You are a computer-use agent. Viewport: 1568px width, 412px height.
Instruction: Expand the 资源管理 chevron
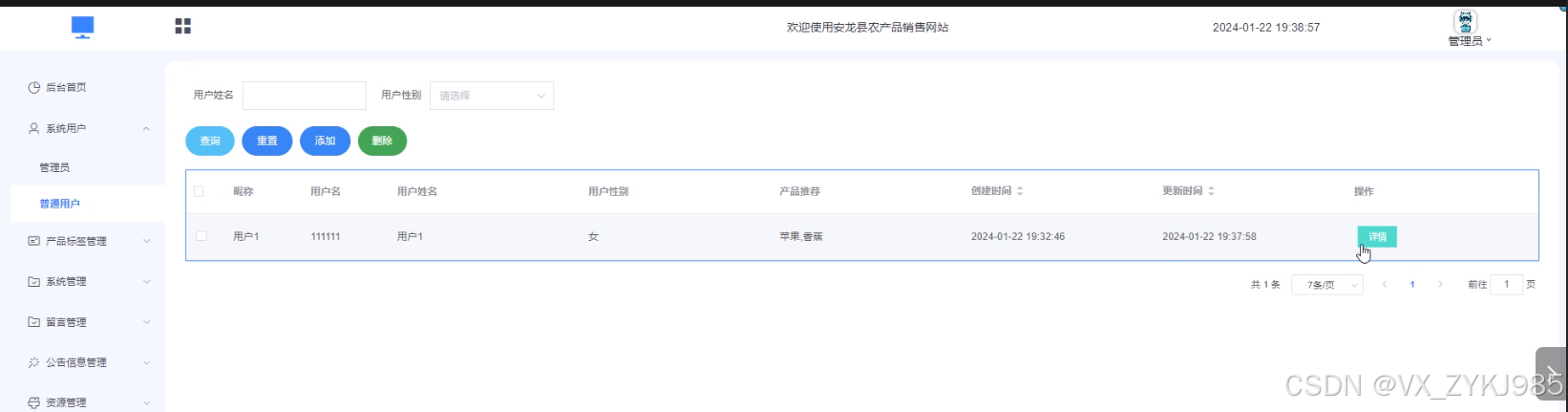coord(146,402)
